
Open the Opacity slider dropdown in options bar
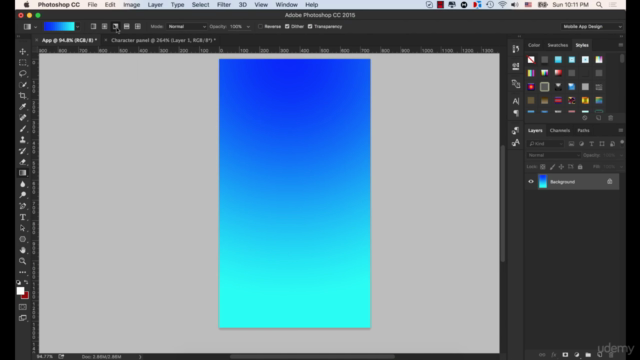tap(248, 27)
